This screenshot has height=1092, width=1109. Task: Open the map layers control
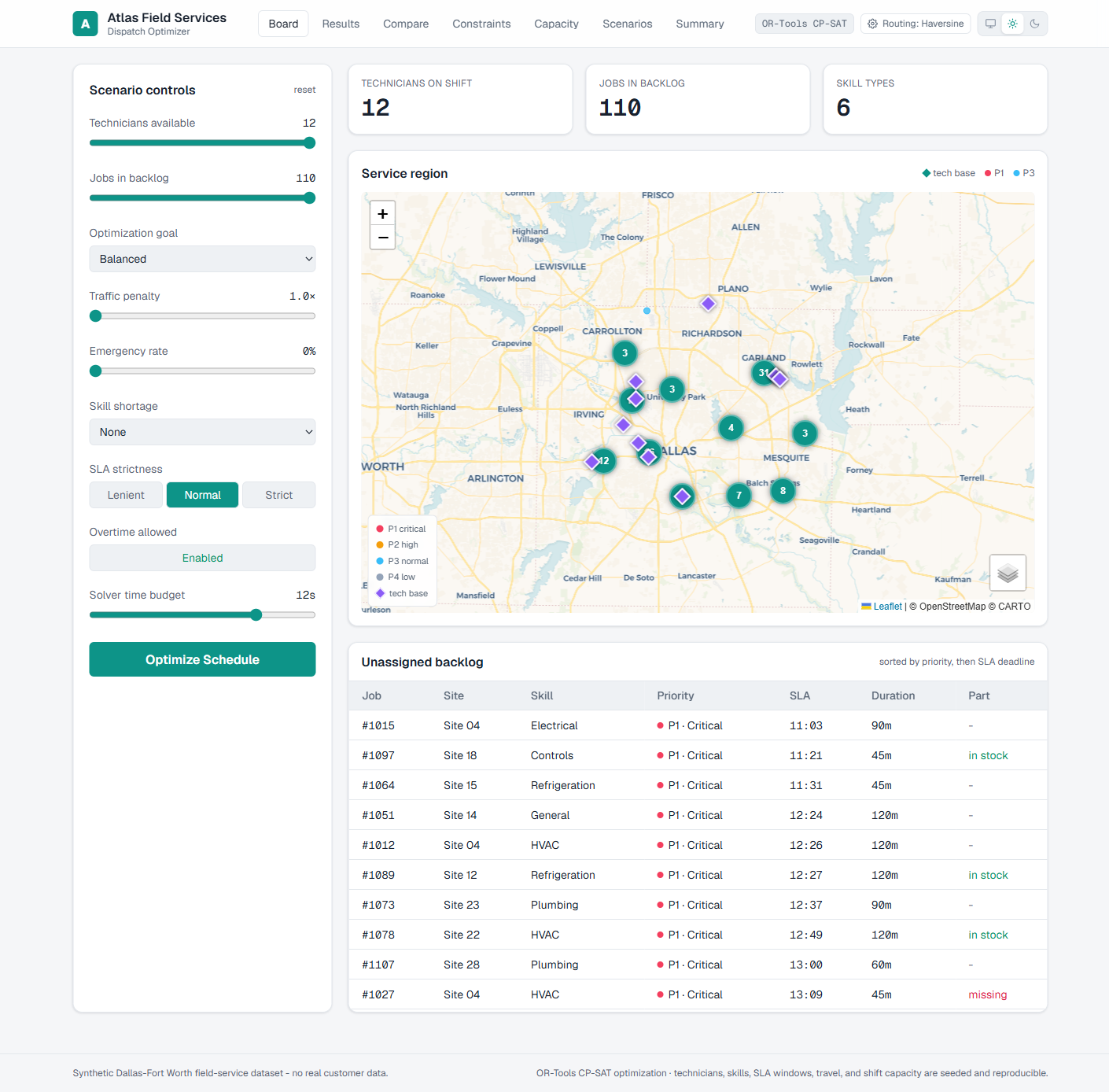coord(1008,573)
